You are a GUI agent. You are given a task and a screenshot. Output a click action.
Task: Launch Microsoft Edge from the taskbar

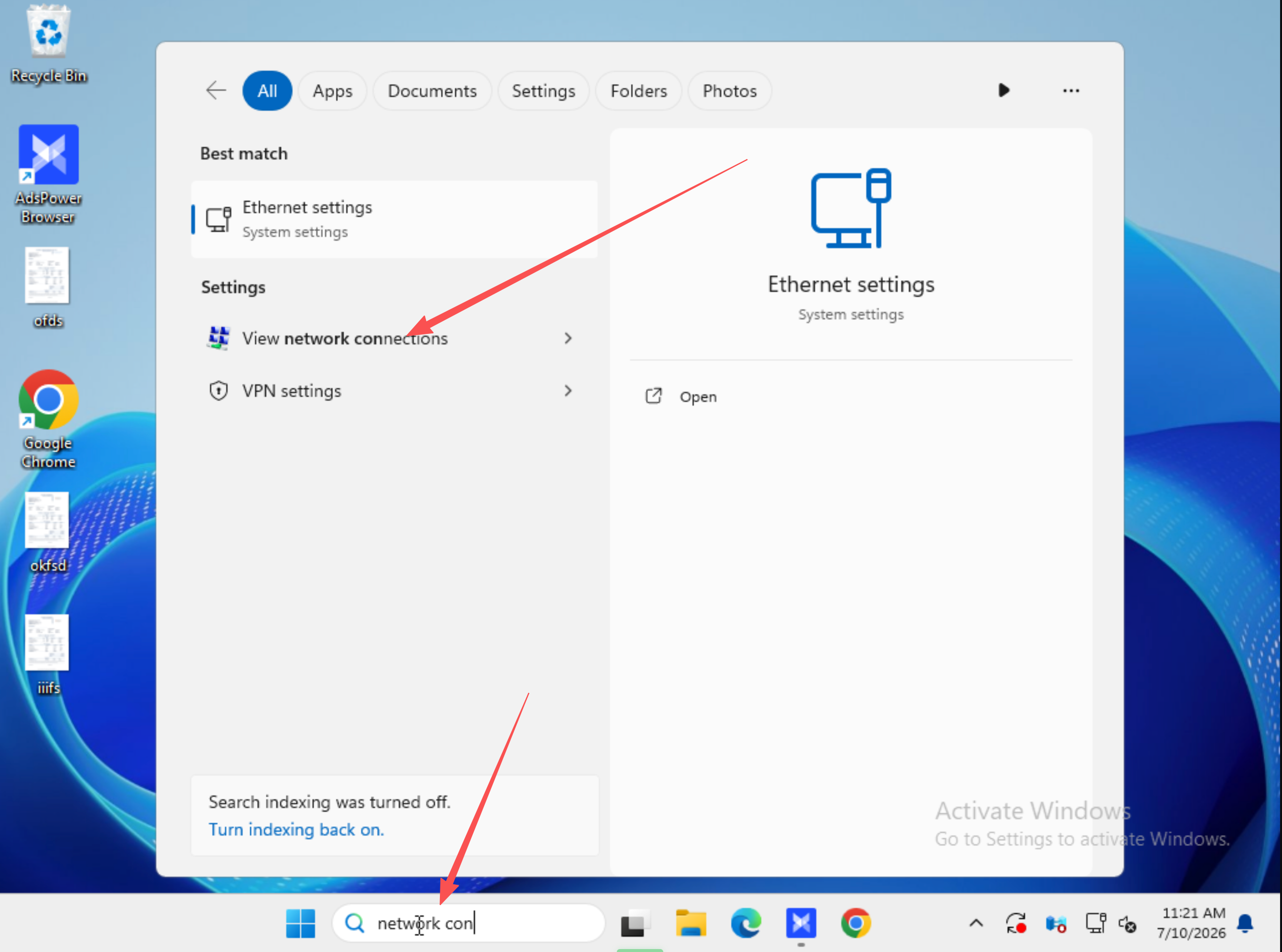coord(746,923)
